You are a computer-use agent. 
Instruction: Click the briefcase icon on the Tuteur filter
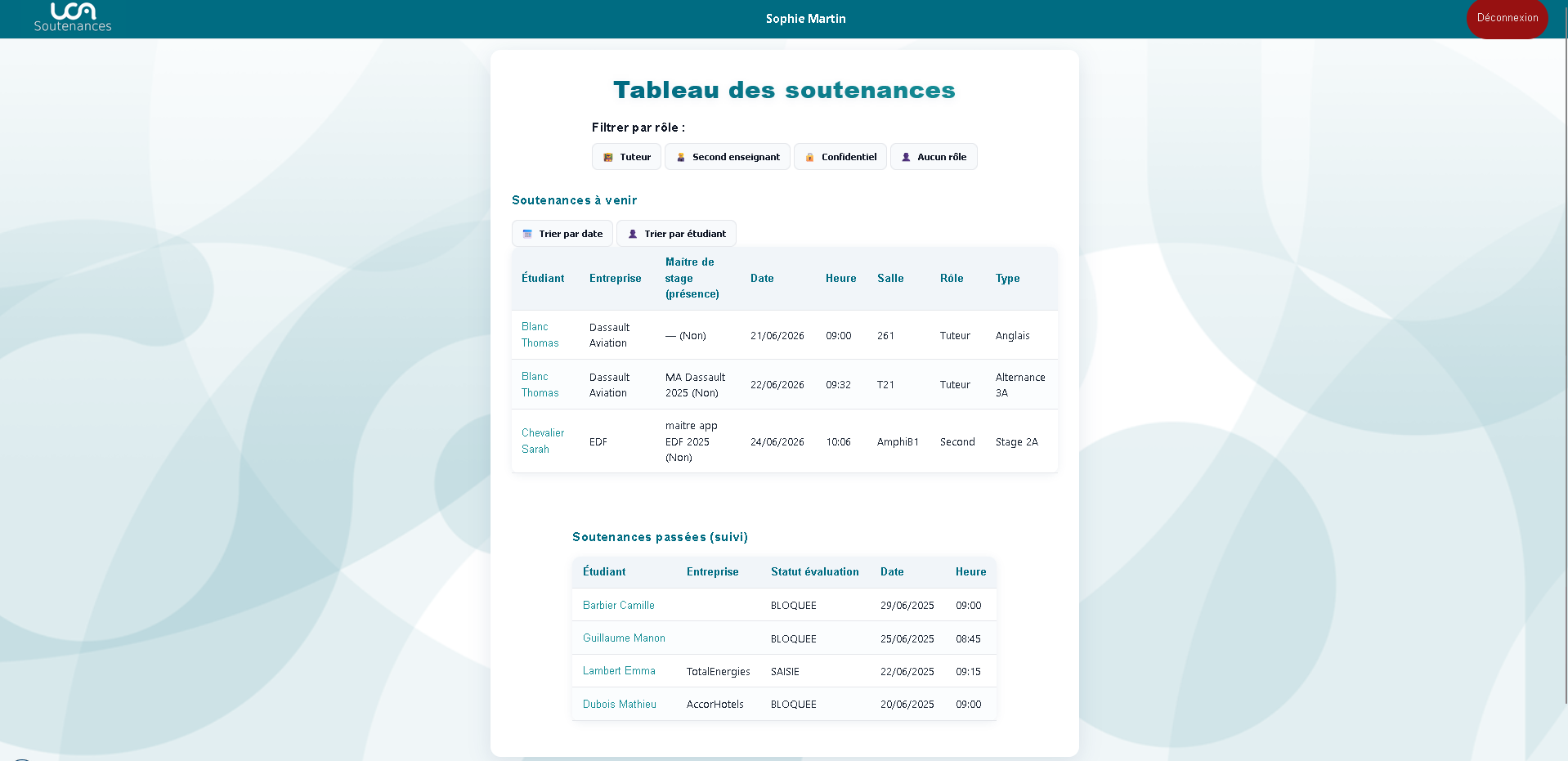point(608,157)
